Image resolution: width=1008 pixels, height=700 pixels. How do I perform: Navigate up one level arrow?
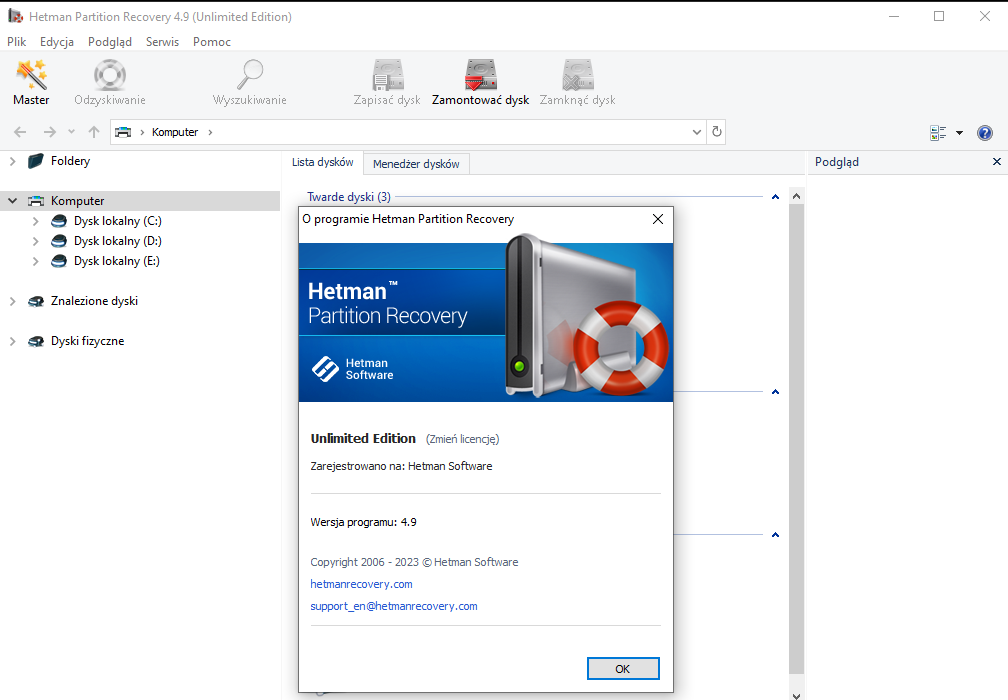94,132
